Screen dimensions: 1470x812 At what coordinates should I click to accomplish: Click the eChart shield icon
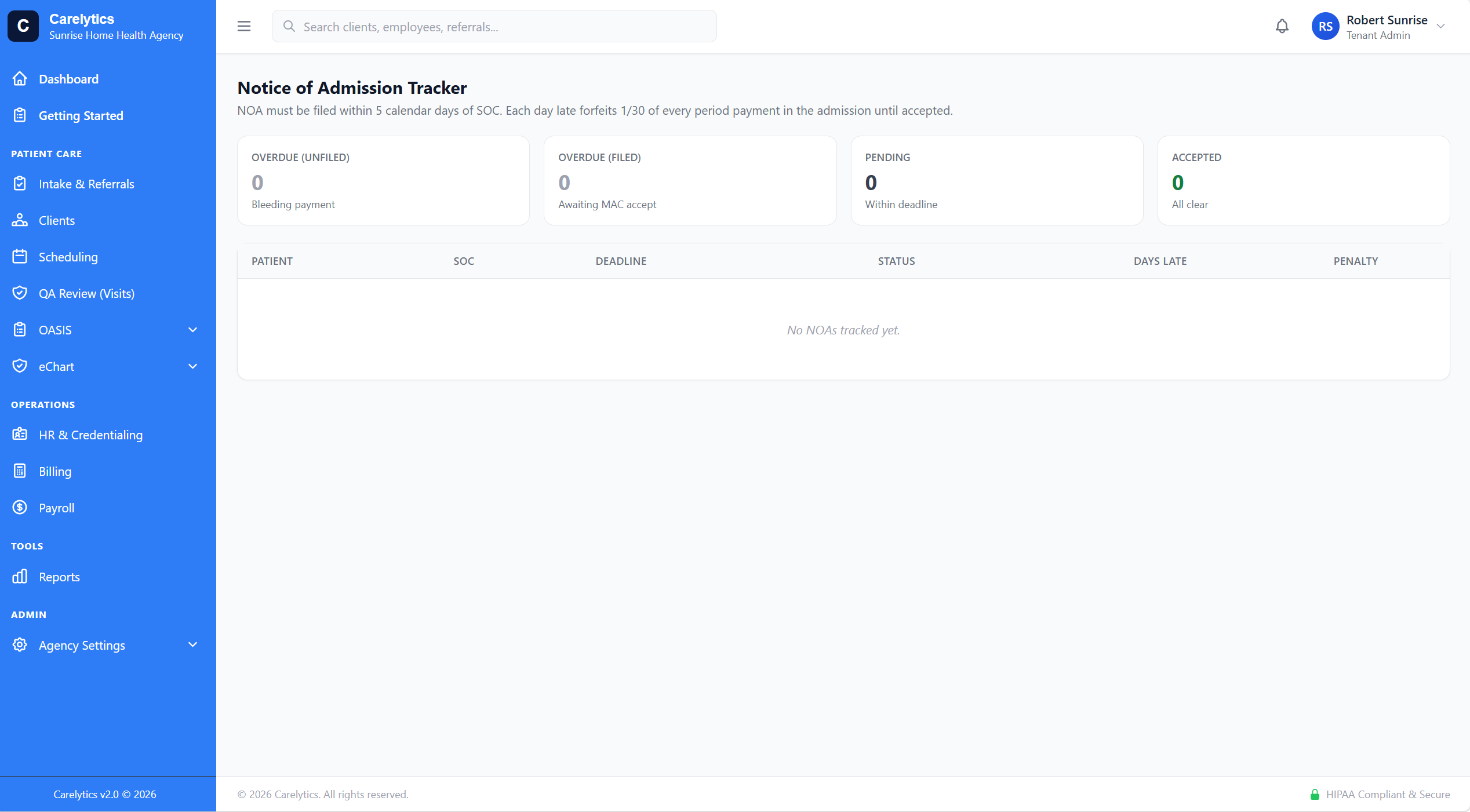point(20,366)
